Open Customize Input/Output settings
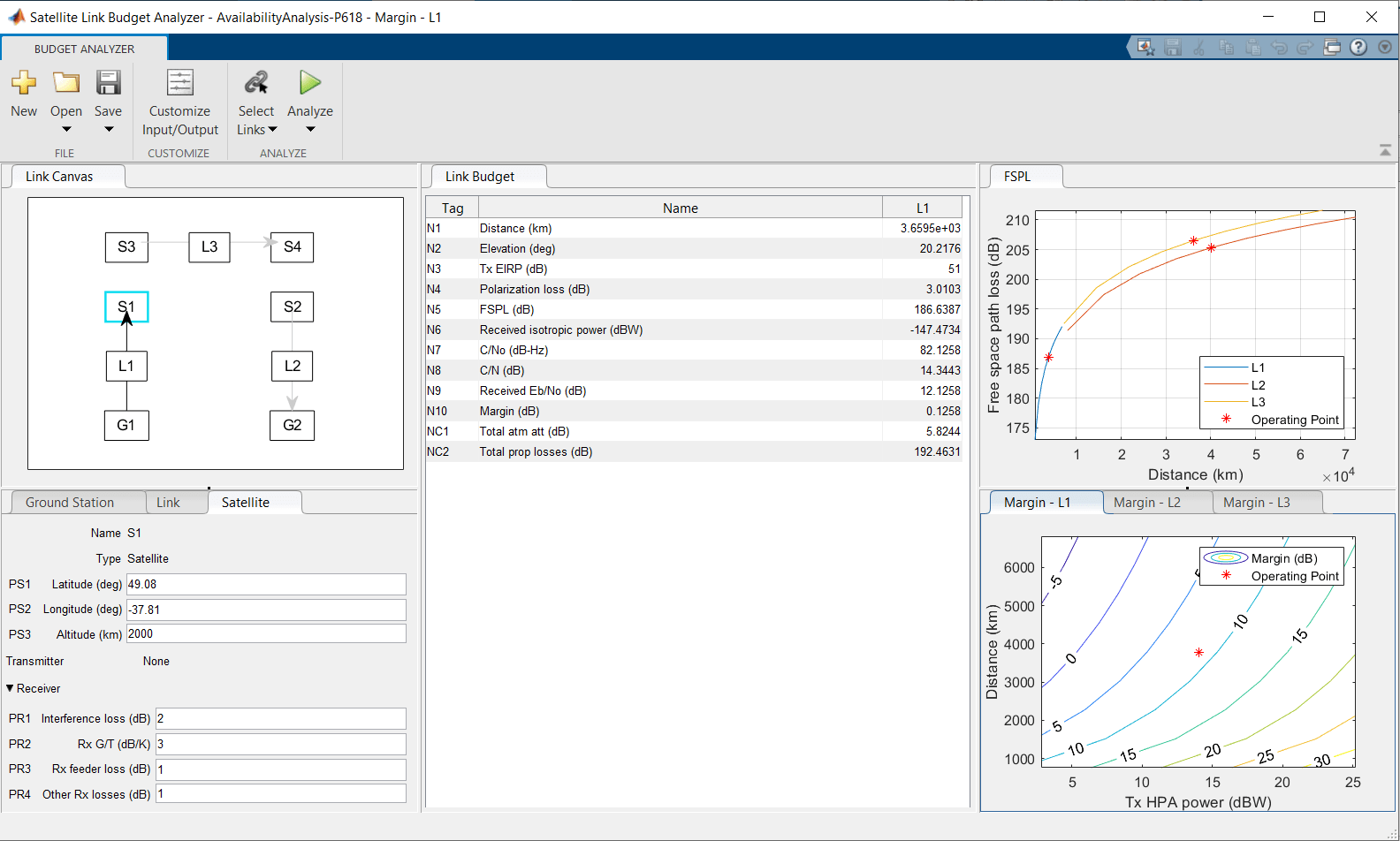Screen dimensions: 1400x841 coord(179,103)
